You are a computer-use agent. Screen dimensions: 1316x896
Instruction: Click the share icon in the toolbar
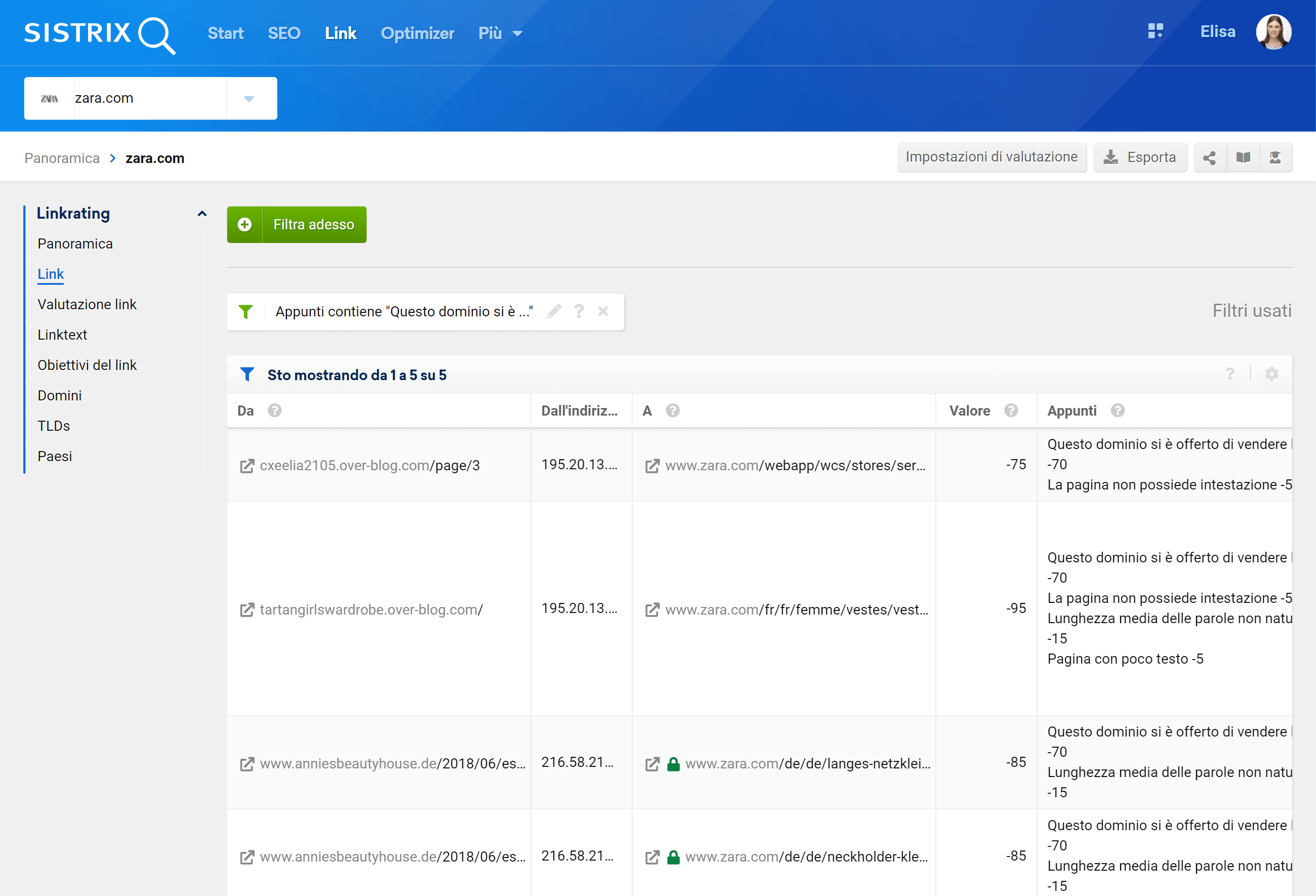1209,157
